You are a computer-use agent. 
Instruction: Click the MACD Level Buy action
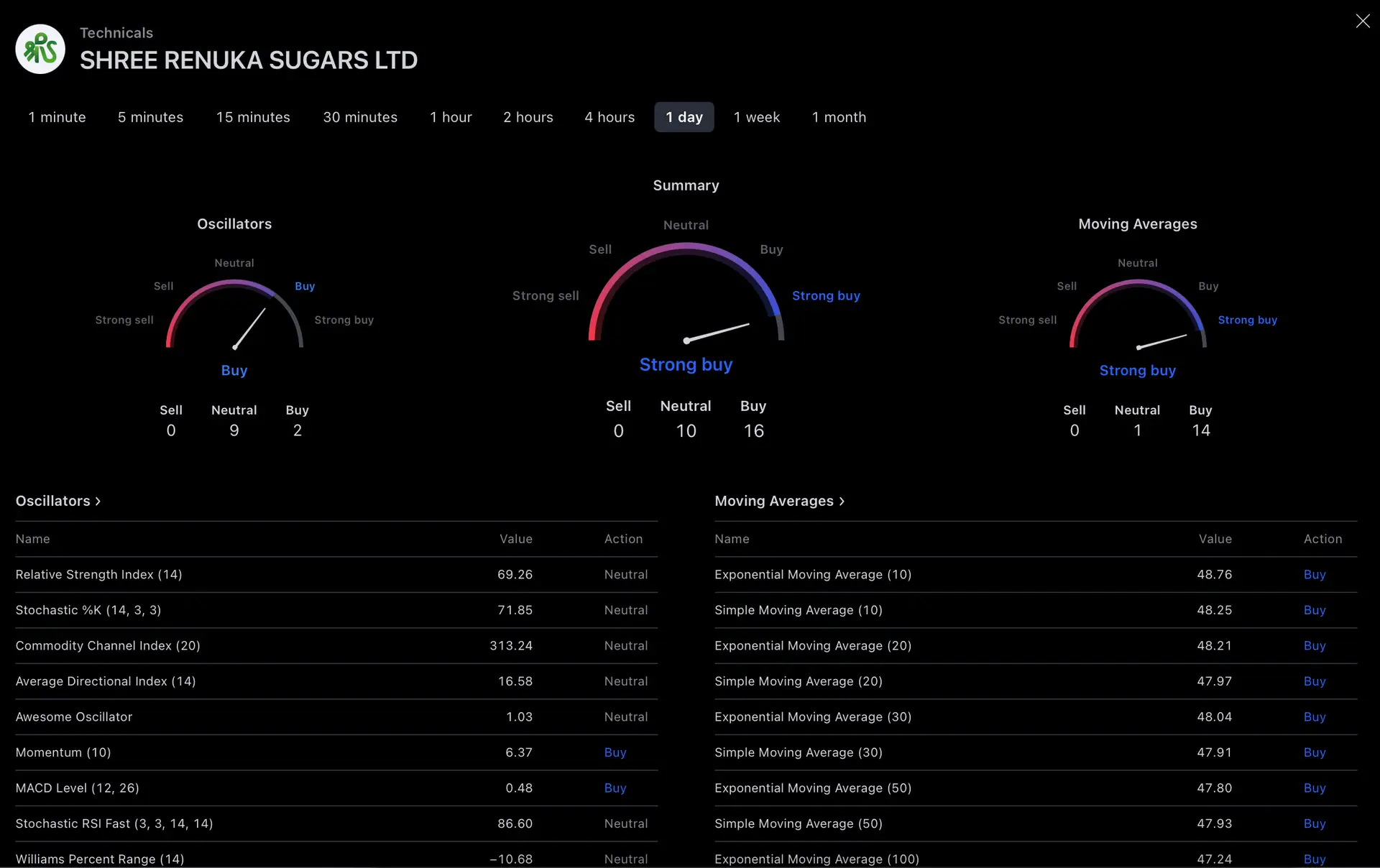[x=615, y=788]
